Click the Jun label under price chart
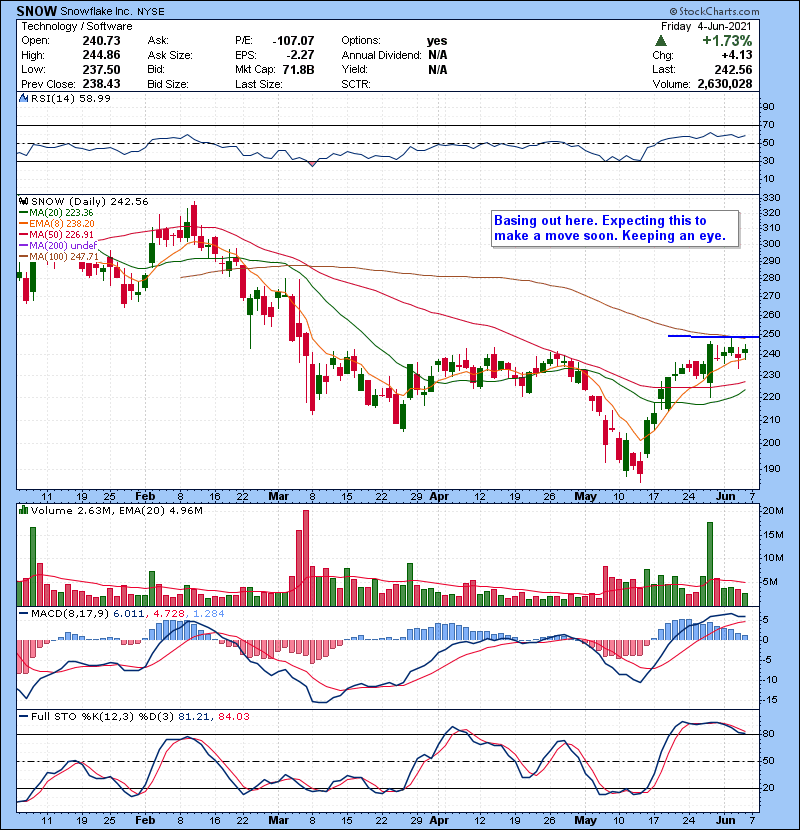This screenshot has width=800, height=830. (x=725, y=497)
